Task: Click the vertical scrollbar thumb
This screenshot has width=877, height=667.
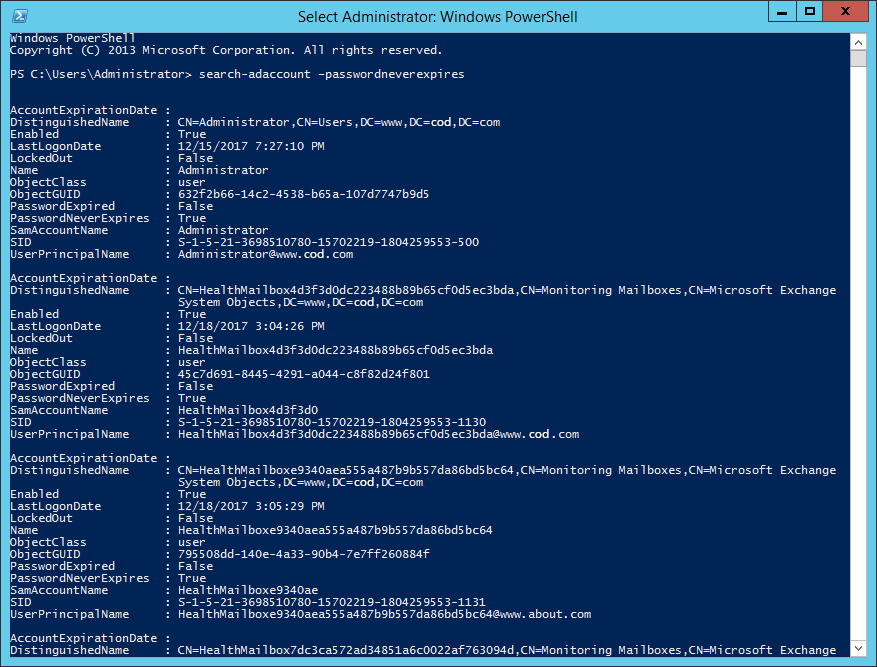Action: click(858, 58)
